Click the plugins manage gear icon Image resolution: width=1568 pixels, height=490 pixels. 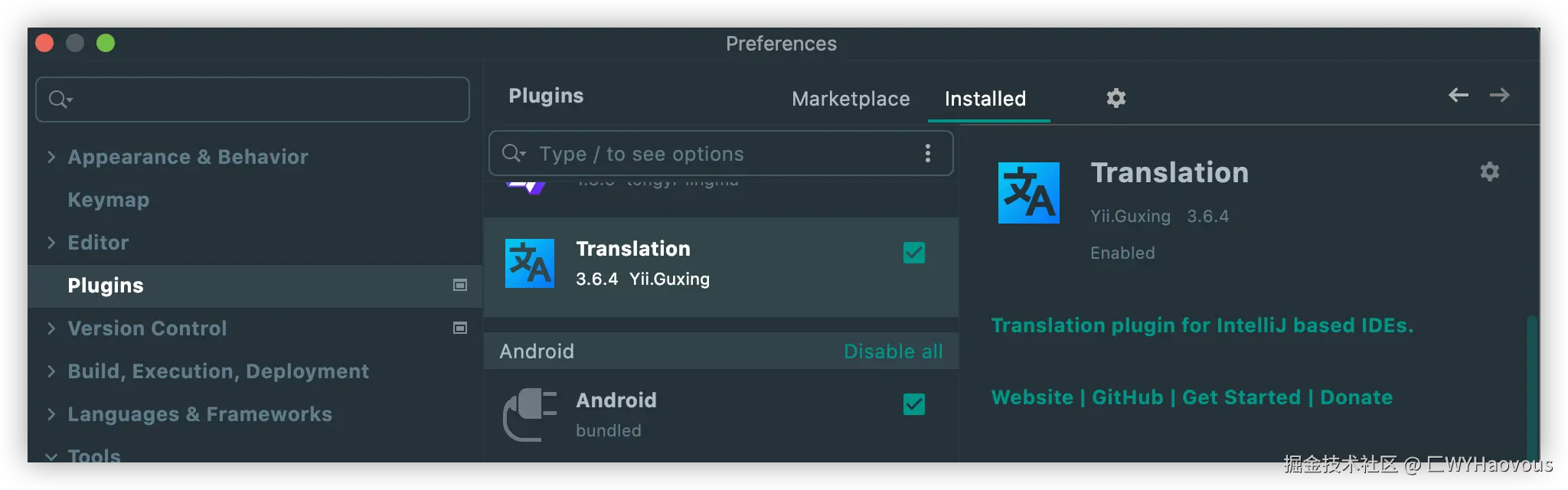point(1116,98)
